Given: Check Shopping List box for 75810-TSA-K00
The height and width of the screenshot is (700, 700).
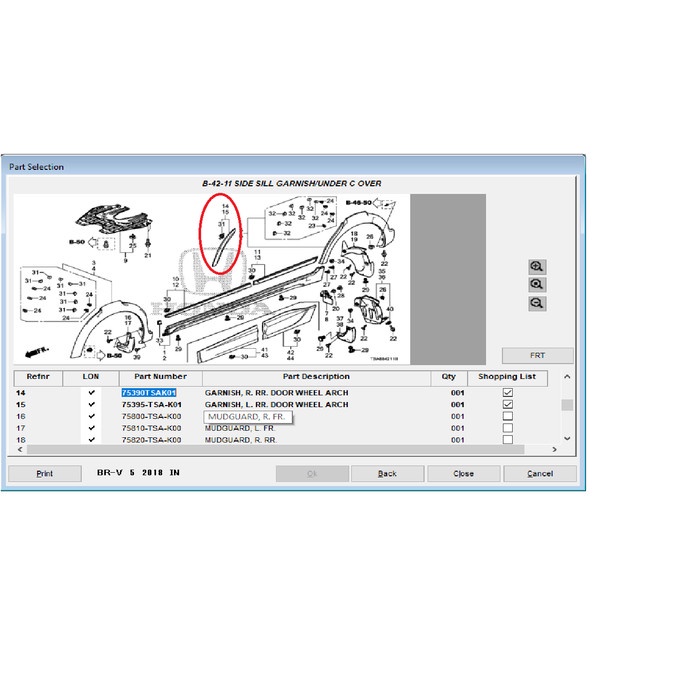Looking at the screenshot, I should pyautogui.click(x=508, y=428).
